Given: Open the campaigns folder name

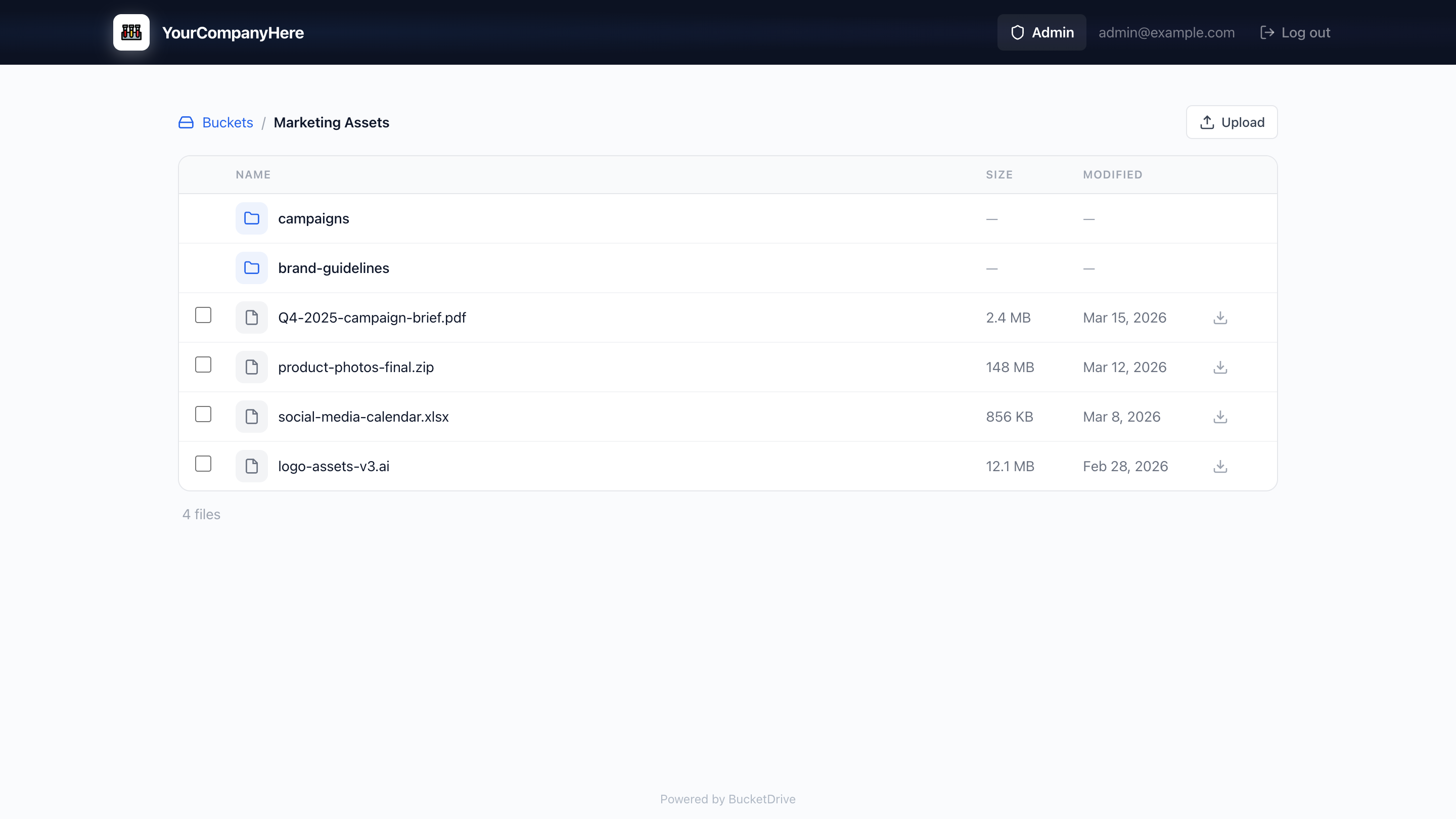Looking at the screenshot, I should (x=313, y=219).
